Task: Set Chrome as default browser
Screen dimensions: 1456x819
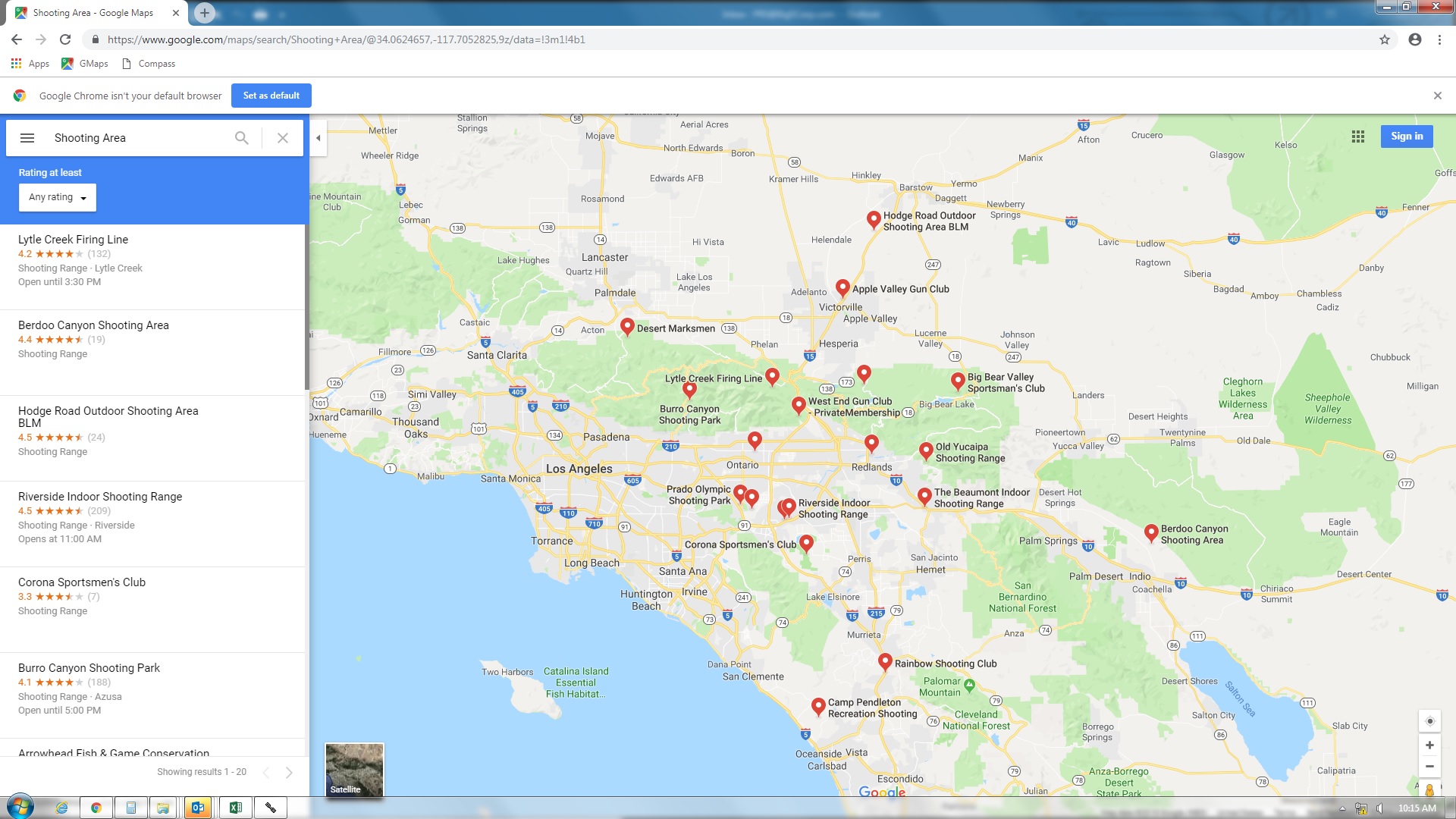Action: click(x=271, y=96)
